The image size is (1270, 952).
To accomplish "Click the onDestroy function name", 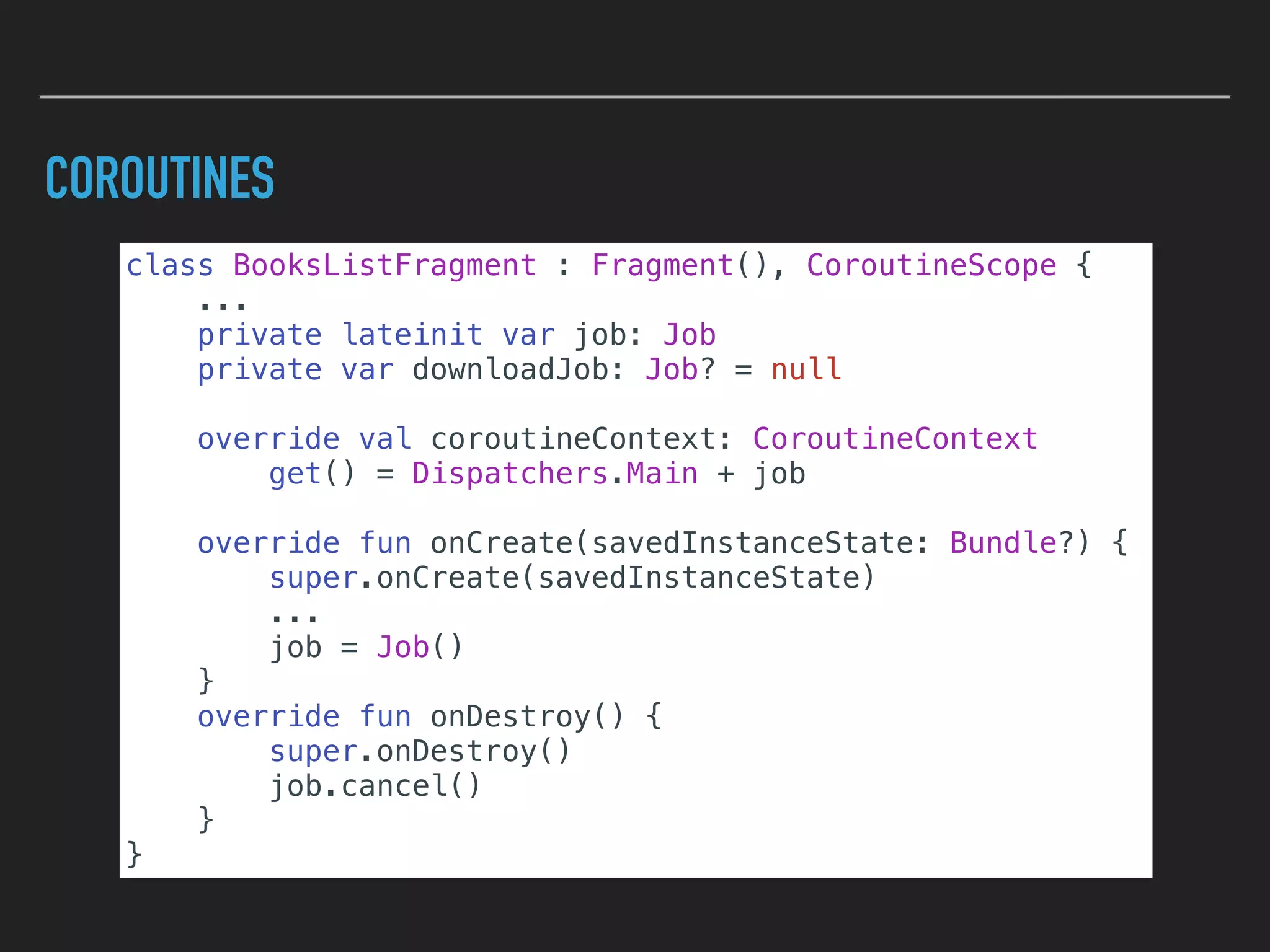I will point(510,717).
